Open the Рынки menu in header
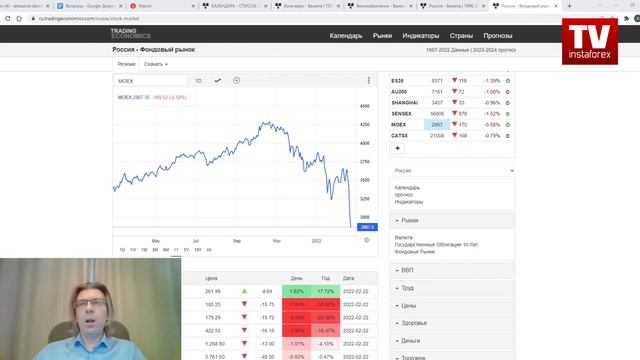The height and width of the screenshot is (360, 640). tap(382, 36)
